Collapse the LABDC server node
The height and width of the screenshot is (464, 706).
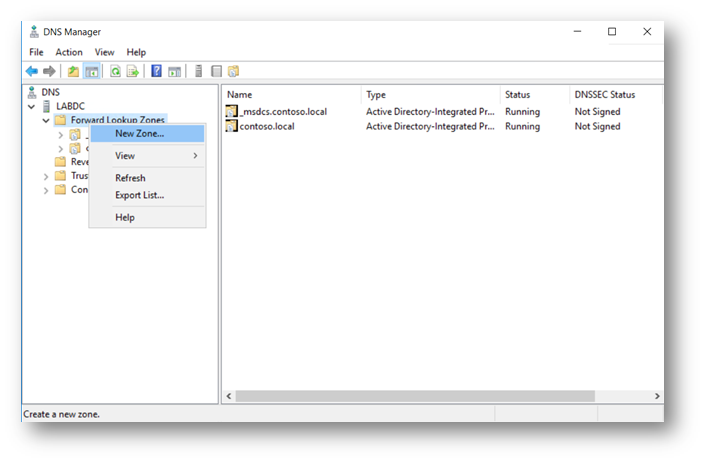[31, 106]
